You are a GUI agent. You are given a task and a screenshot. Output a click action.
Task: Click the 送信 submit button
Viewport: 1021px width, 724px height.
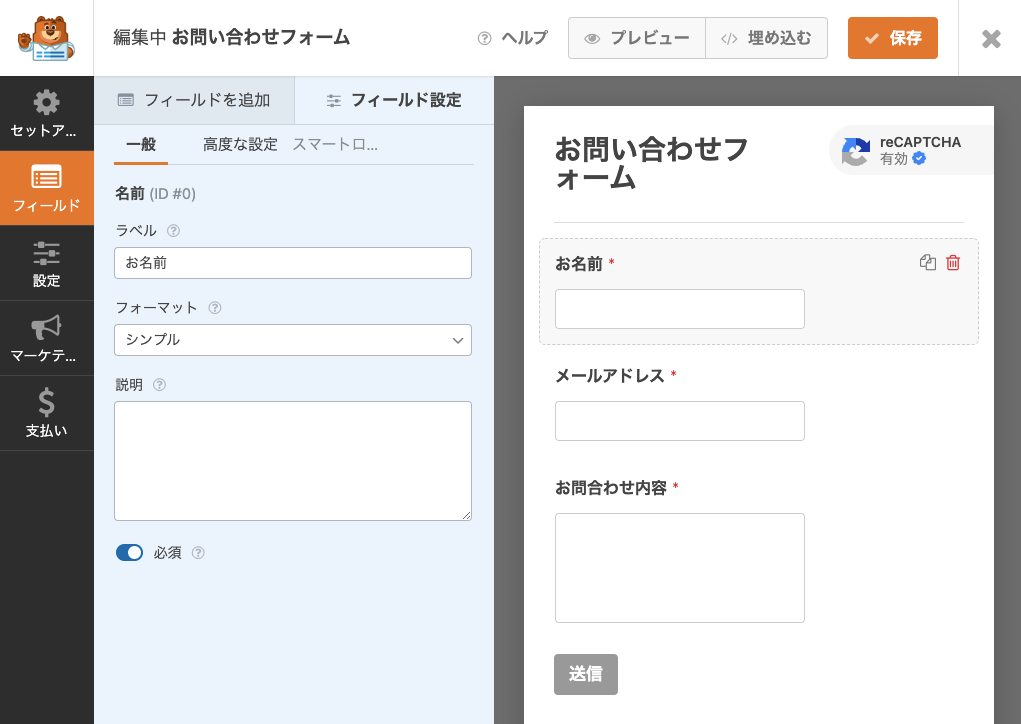point(586,675)
